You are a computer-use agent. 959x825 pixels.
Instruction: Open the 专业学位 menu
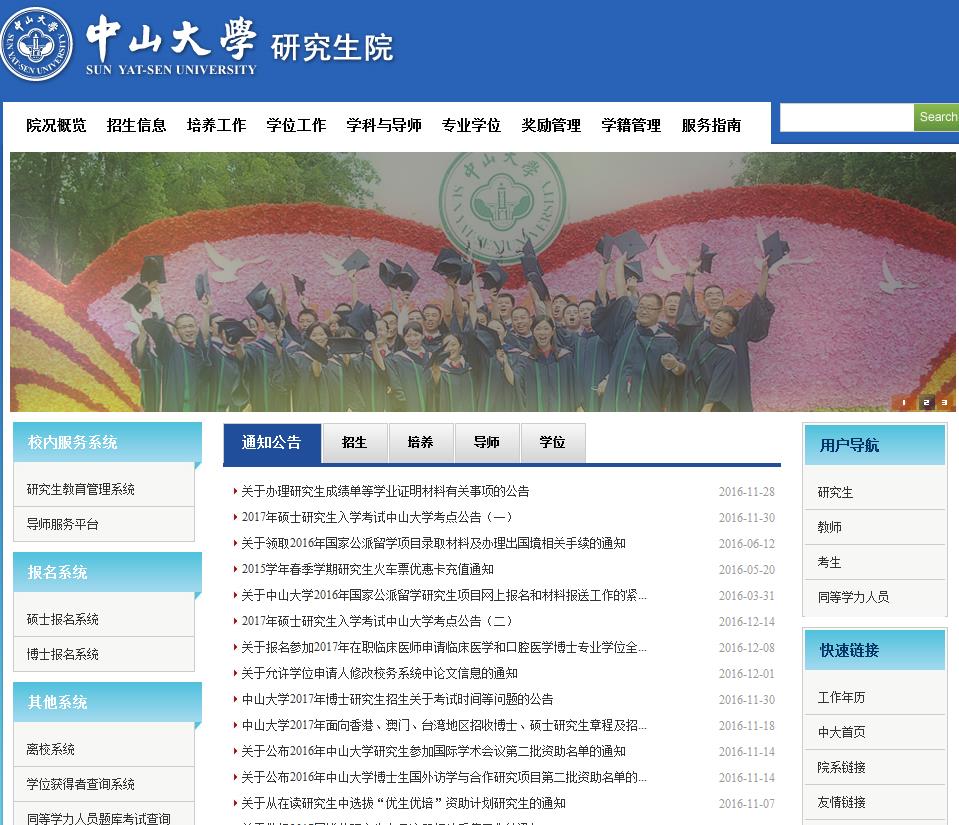click(x=472, y=125)
